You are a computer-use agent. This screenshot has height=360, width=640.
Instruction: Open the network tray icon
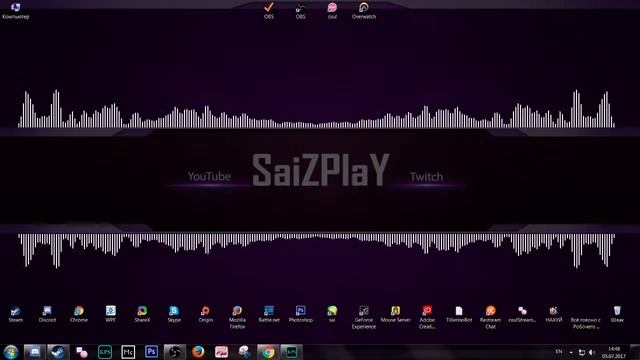582,352
